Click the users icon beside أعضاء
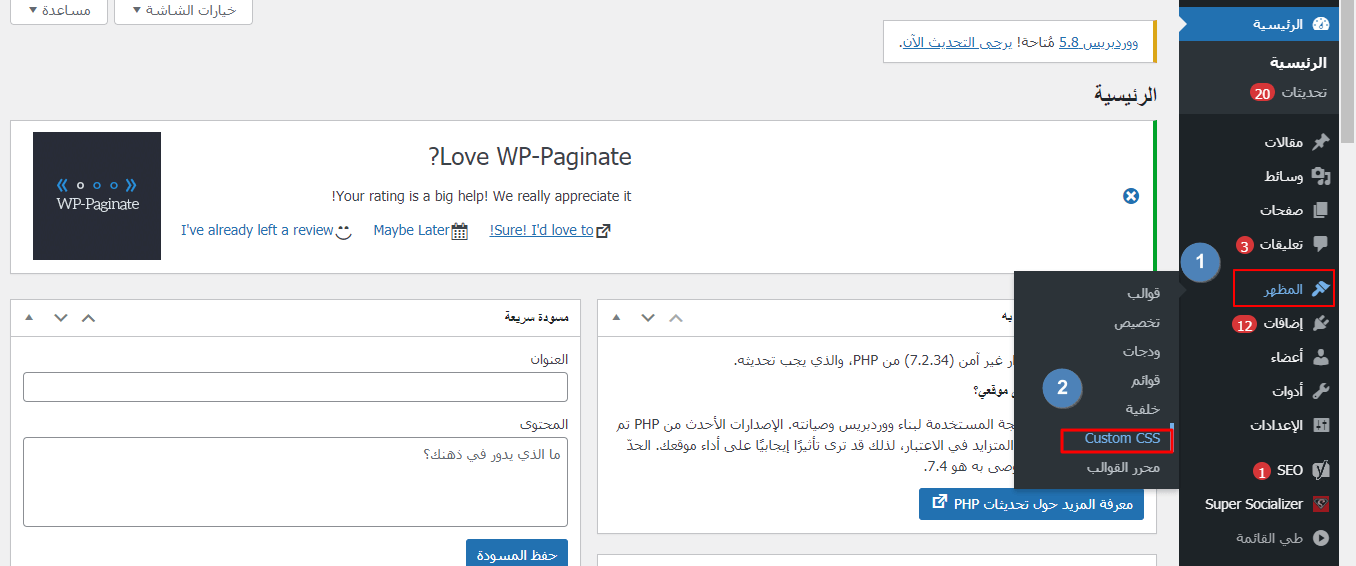 click(1320, 357)
